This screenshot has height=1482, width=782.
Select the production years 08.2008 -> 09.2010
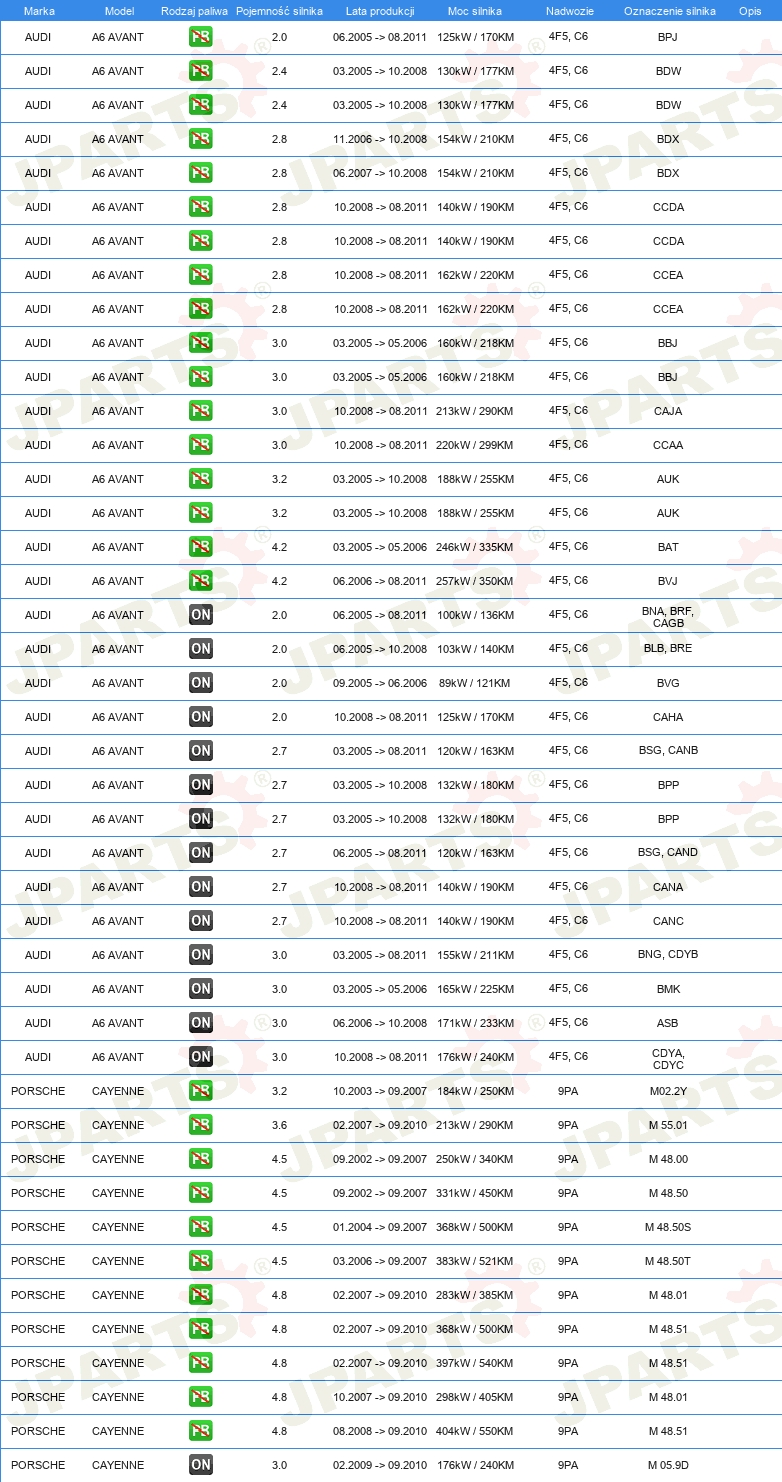point(380,1431)
